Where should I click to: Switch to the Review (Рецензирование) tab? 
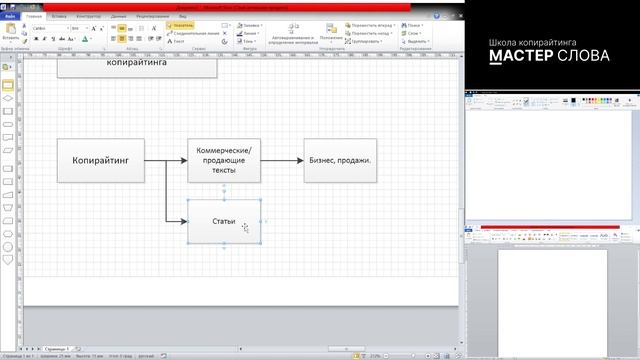coord(153,16)
